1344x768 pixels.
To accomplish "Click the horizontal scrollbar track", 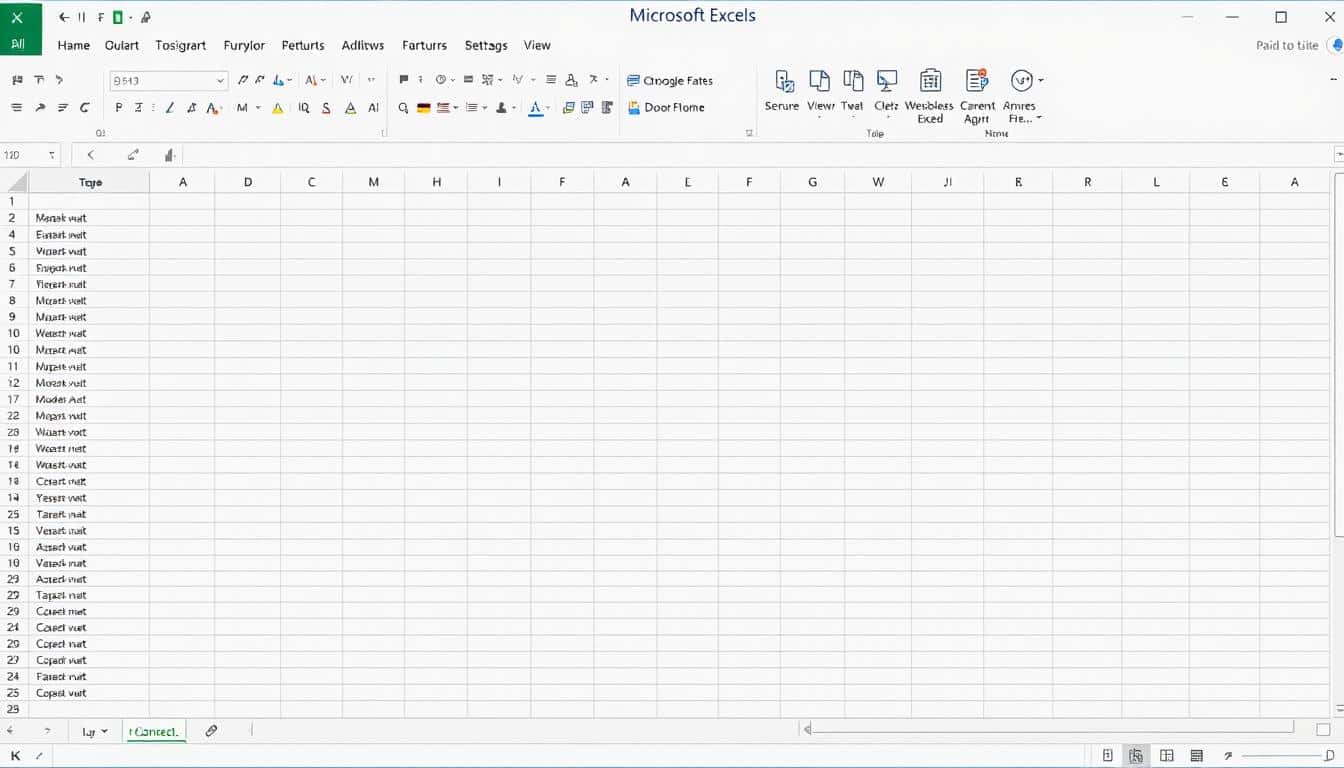I will (1050, 729).
